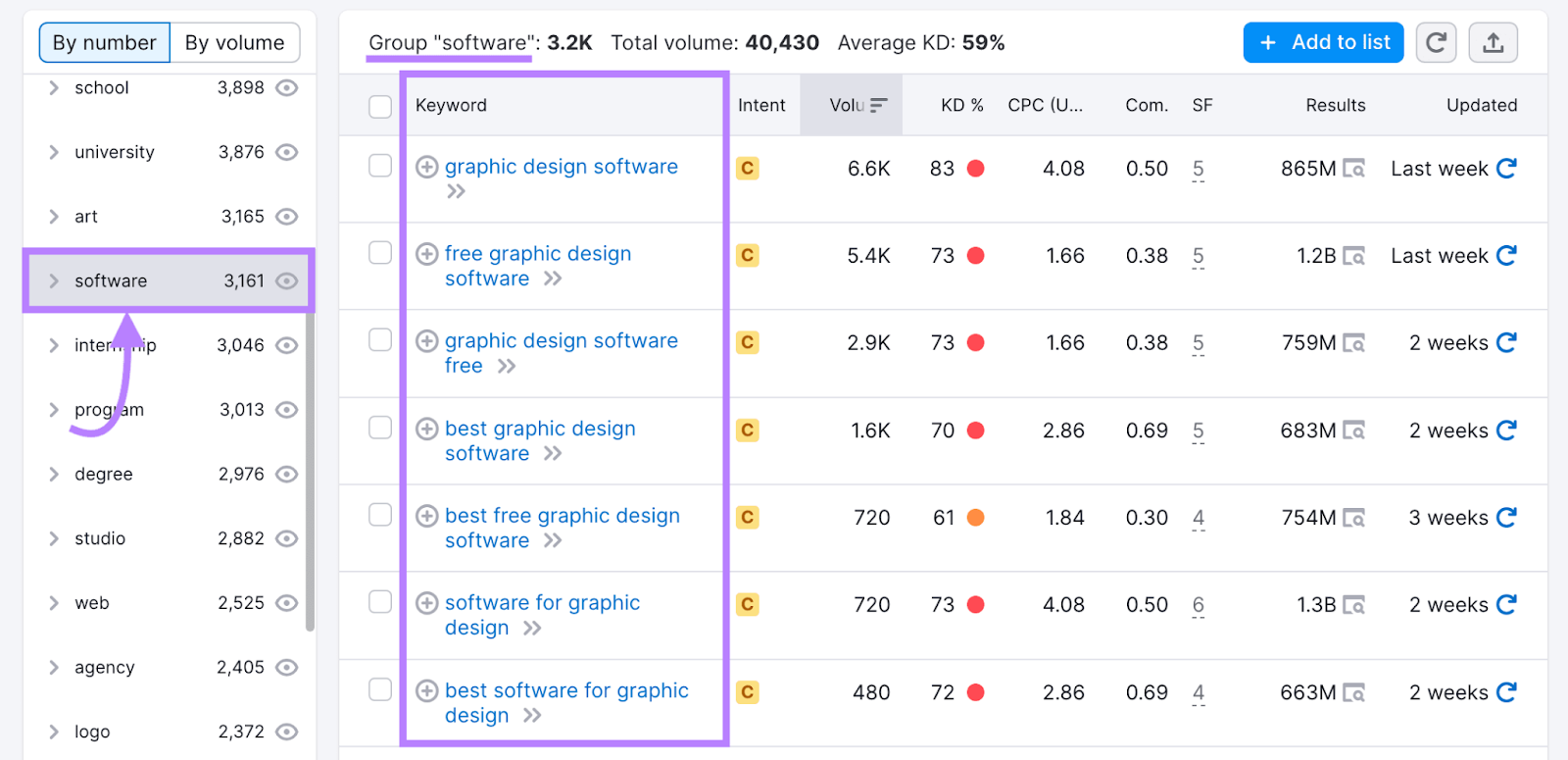The height and width of the screenshot is (760, 1568).
Task: Click intent badge C for software for graphic design
Action: pyautogui.click(x=748, y=605)
